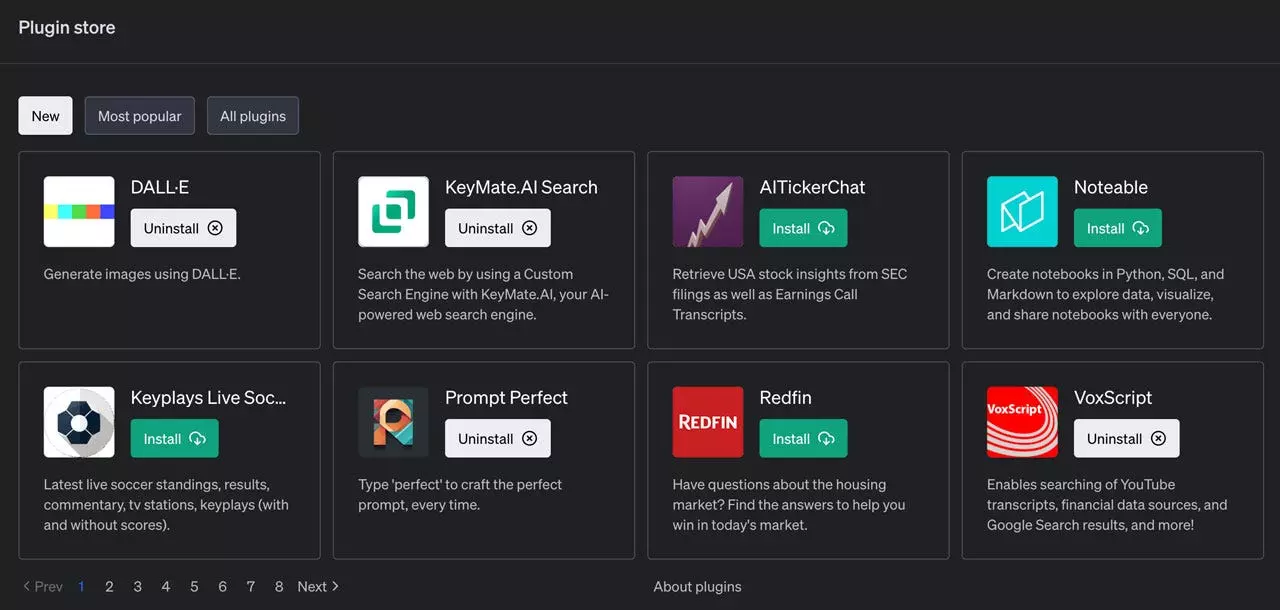Image resolution: width=1280 pixels, height=610 pixels.
Task: Open page 1 of plugins
Action: click(81, 587)
